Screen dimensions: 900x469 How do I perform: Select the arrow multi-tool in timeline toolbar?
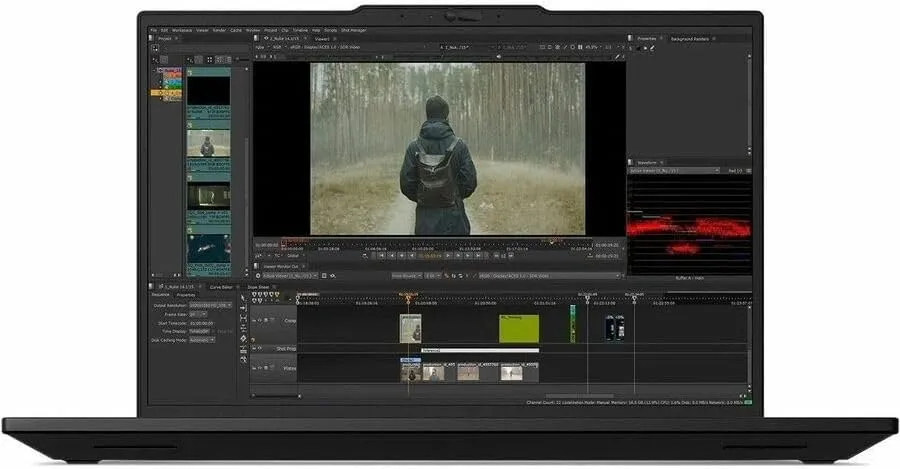pyautogui.click(x=243, y=298)
